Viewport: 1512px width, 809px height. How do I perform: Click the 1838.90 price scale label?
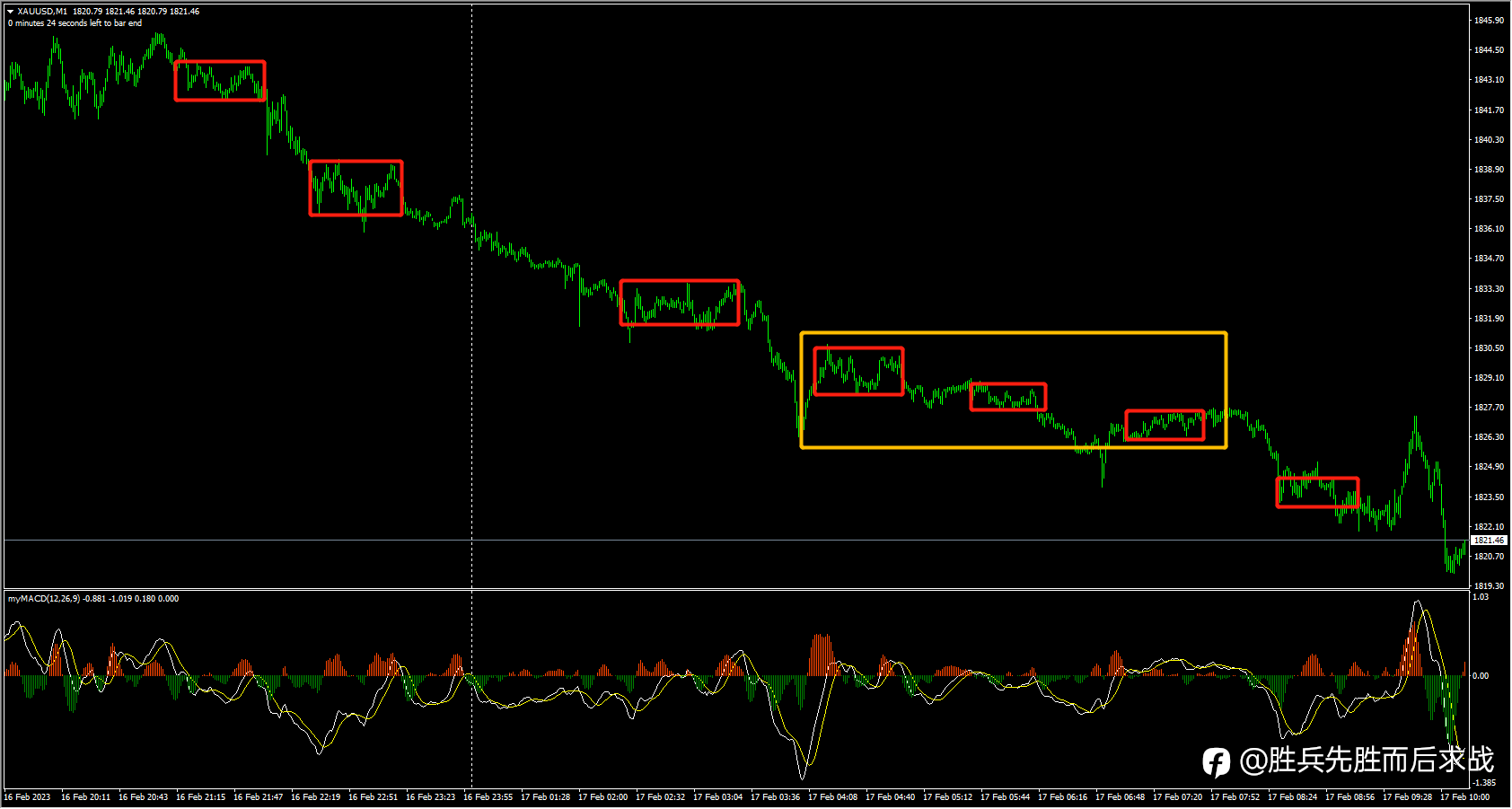coord(1489,170)
